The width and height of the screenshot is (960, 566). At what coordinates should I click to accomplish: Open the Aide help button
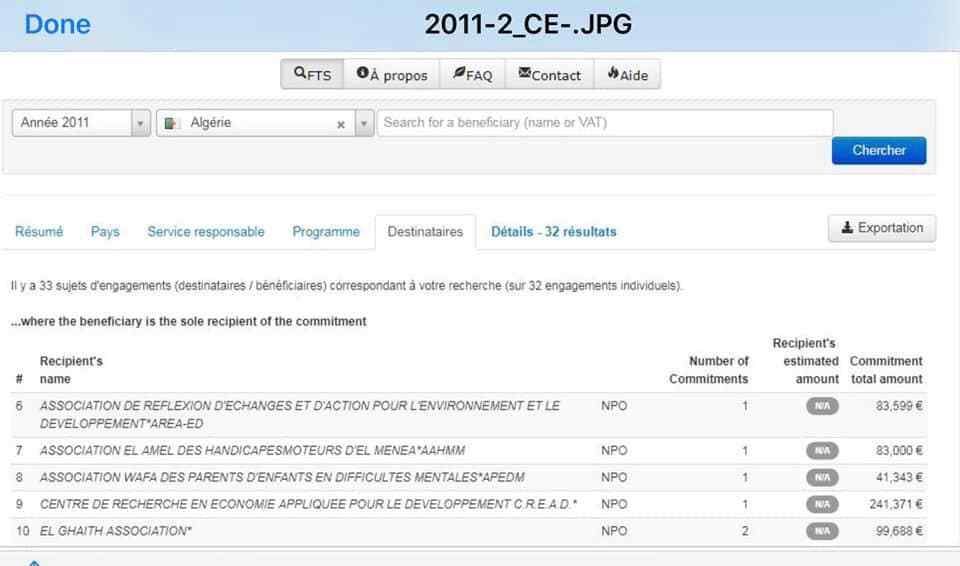[627, 75]
